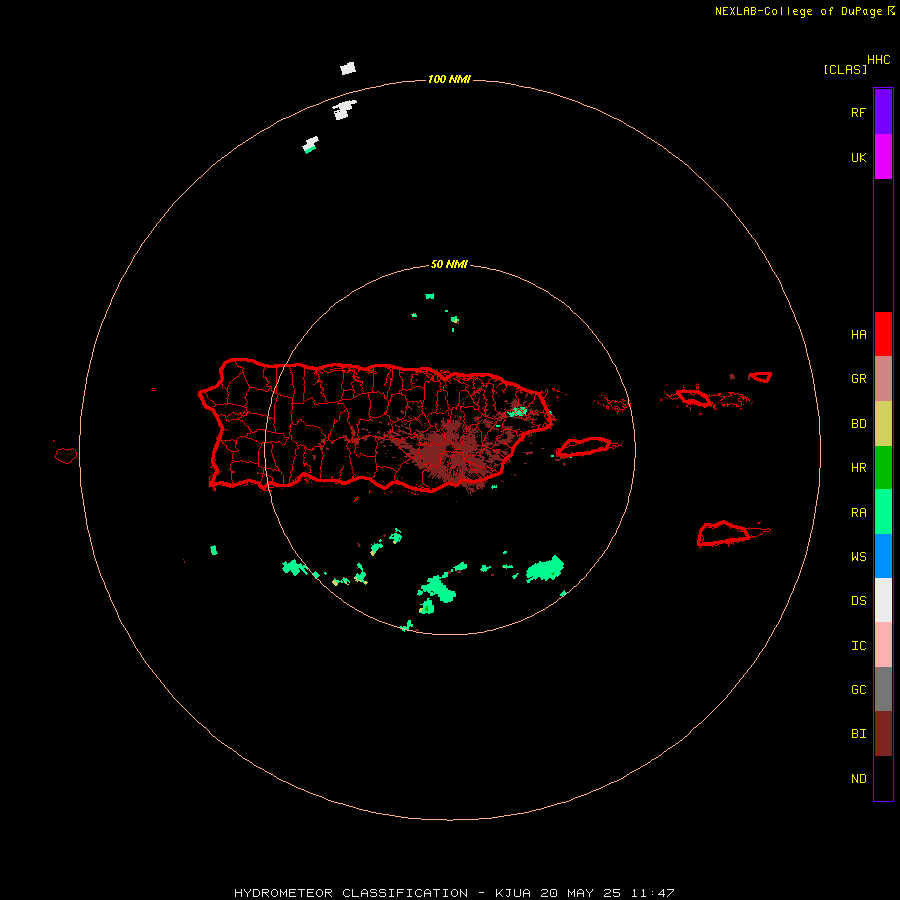Click the KJUA 20 MAY 25 11:47 timestamp
The image size is (900, 900).
click(x=584, y=893)
